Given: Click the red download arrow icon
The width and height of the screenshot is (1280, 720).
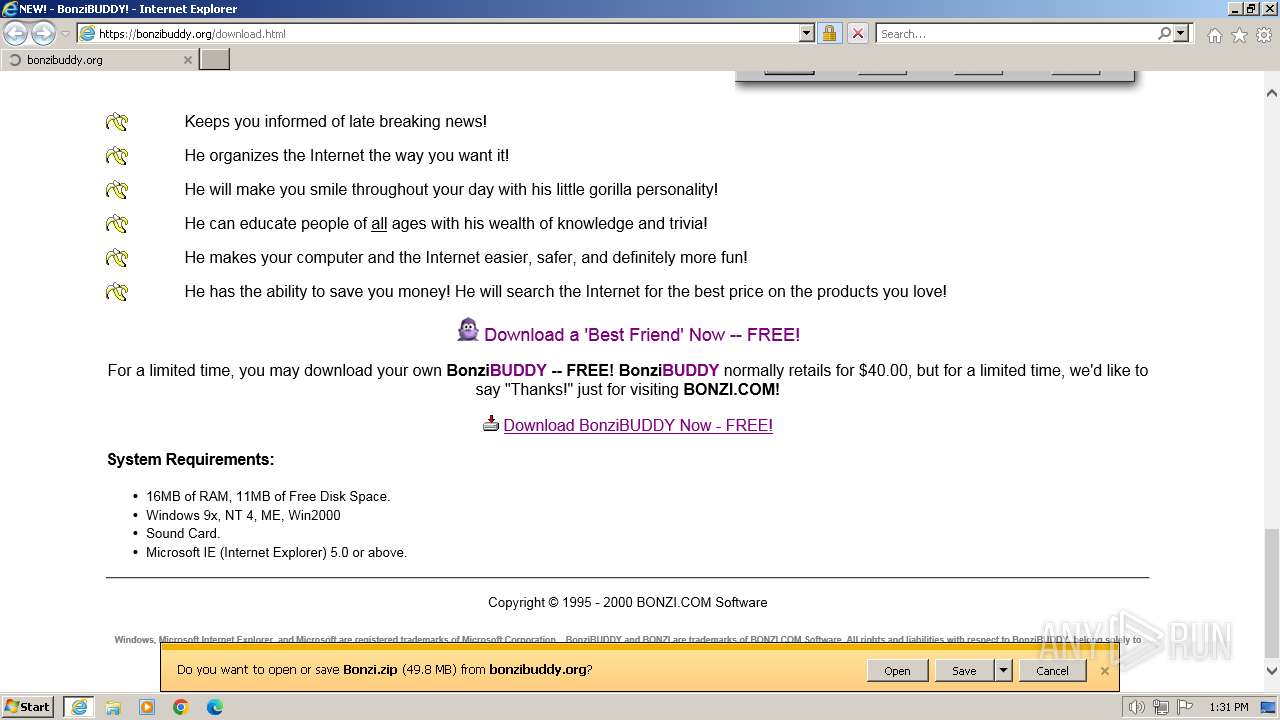Looking at the screenshot, I should (x=490, y=424).
